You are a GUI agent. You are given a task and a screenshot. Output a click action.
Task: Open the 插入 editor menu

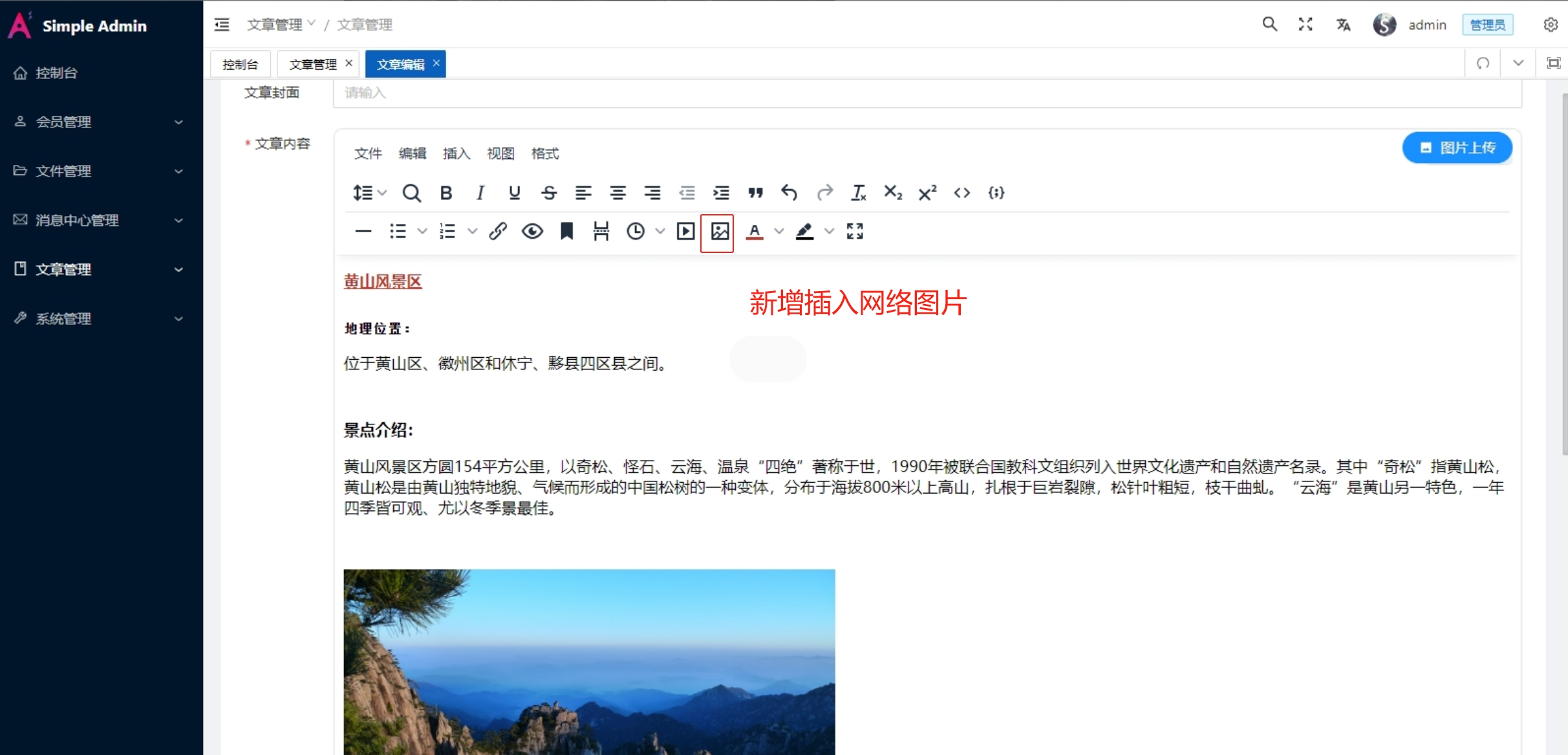click(456, 153)
